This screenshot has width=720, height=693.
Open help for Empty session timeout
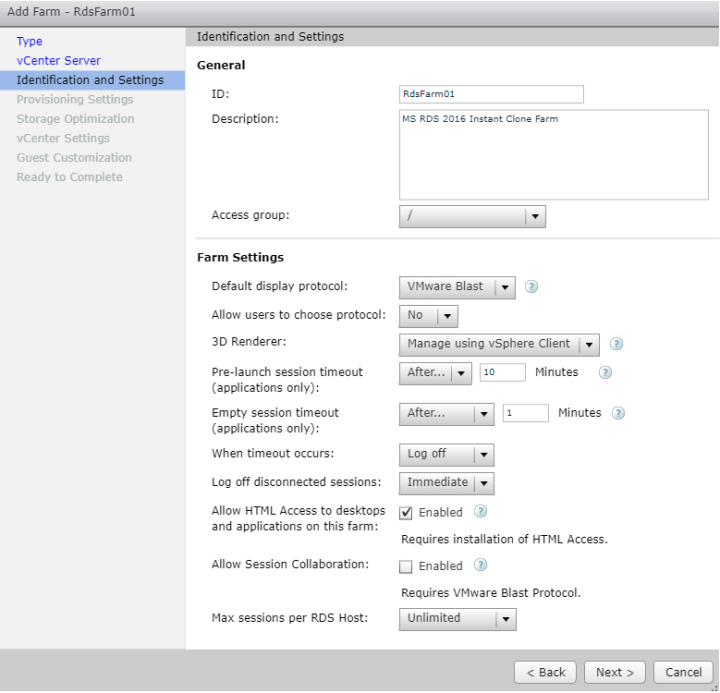pyautogui.click(x=618, y=413)
